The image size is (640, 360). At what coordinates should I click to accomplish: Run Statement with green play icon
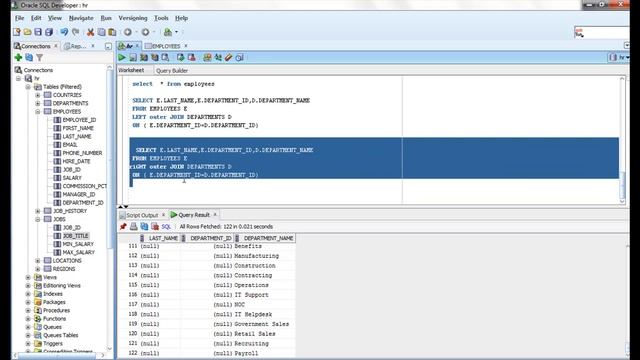(x=122, y=58)
